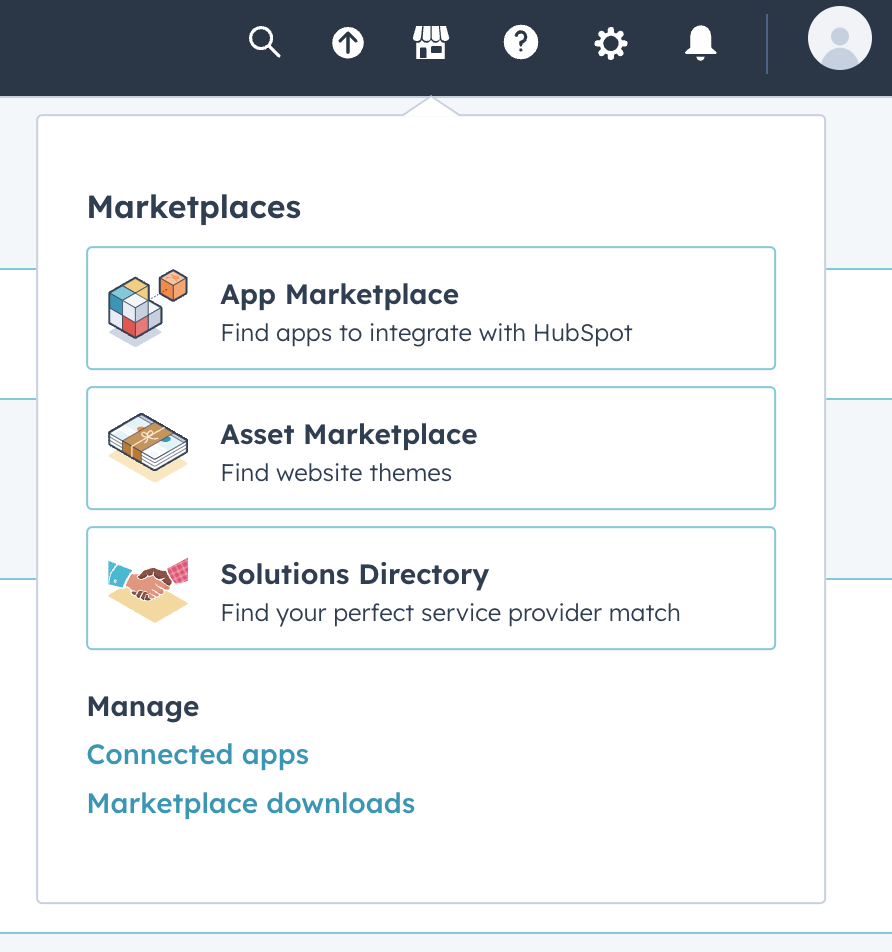Screen dimensions: 892x952
Task: Select the Asset Marketplace title
Action: pos(348,435)
